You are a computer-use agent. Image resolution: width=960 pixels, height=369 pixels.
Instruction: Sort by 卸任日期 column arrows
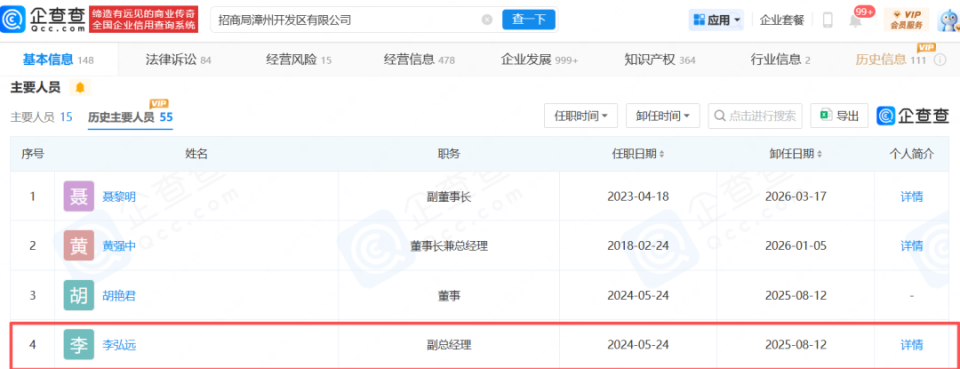[x=820, y=154]
